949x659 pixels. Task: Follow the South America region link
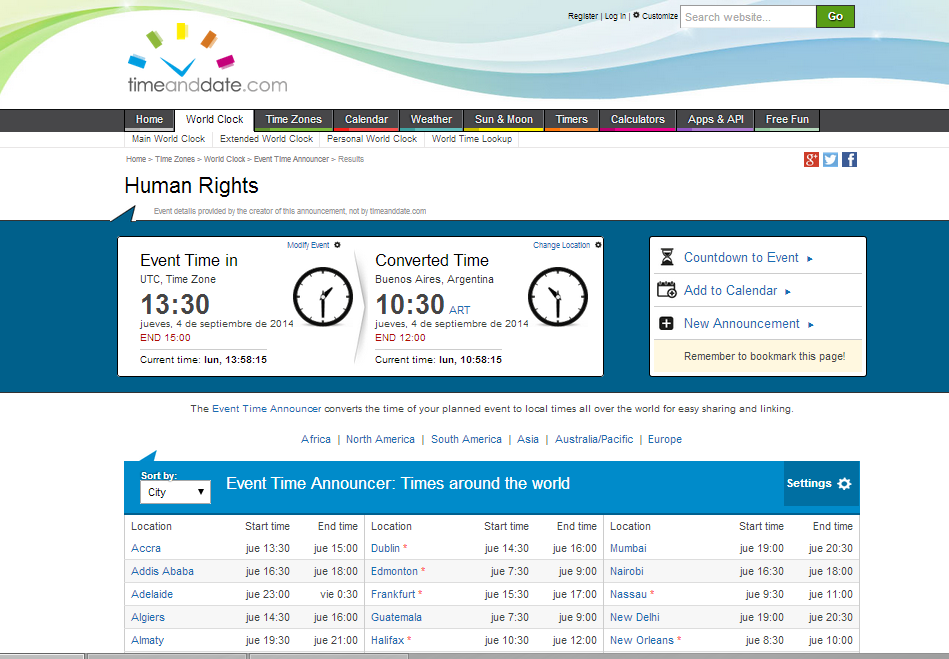[466, 439]
